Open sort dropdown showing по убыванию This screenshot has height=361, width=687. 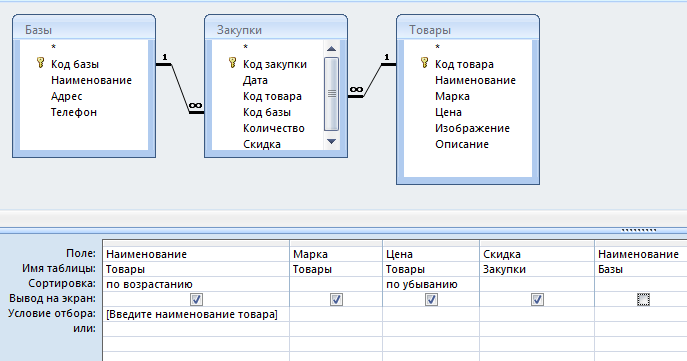pyautogui.click(x=431, y=284)
